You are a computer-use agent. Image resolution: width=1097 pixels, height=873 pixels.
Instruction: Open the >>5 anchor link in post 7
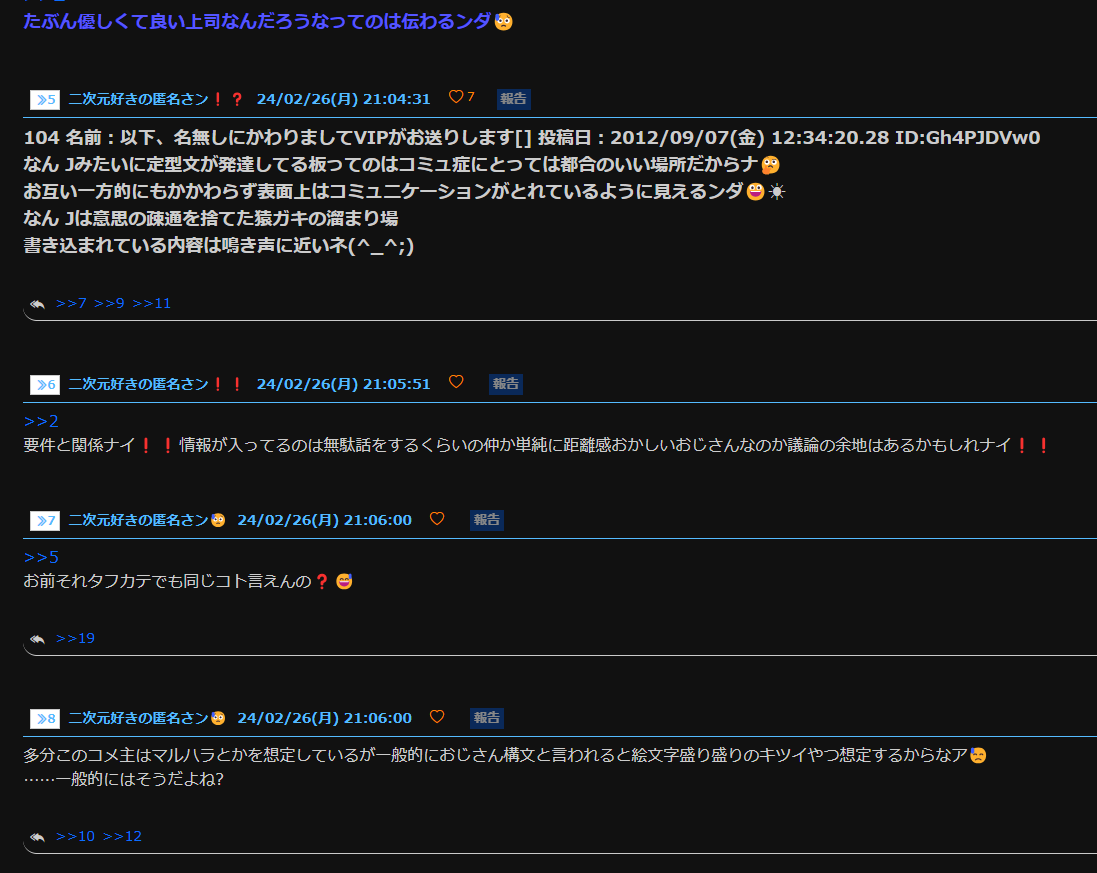41,558
